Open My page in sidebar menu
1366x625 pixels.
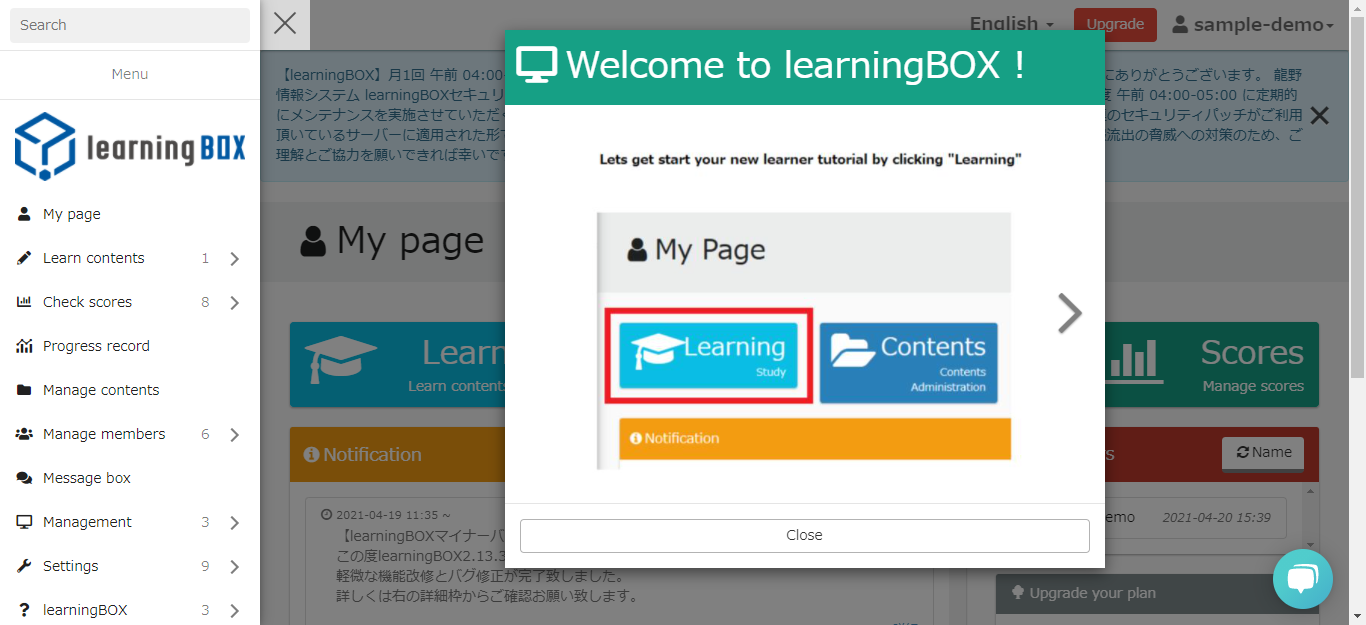click(x=72, y=214)
